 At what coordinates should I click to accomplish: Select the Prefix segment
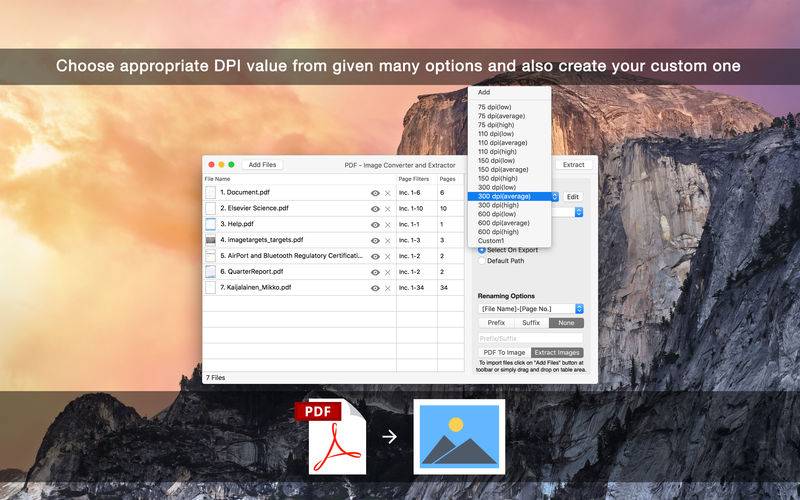tap(496, 323)
